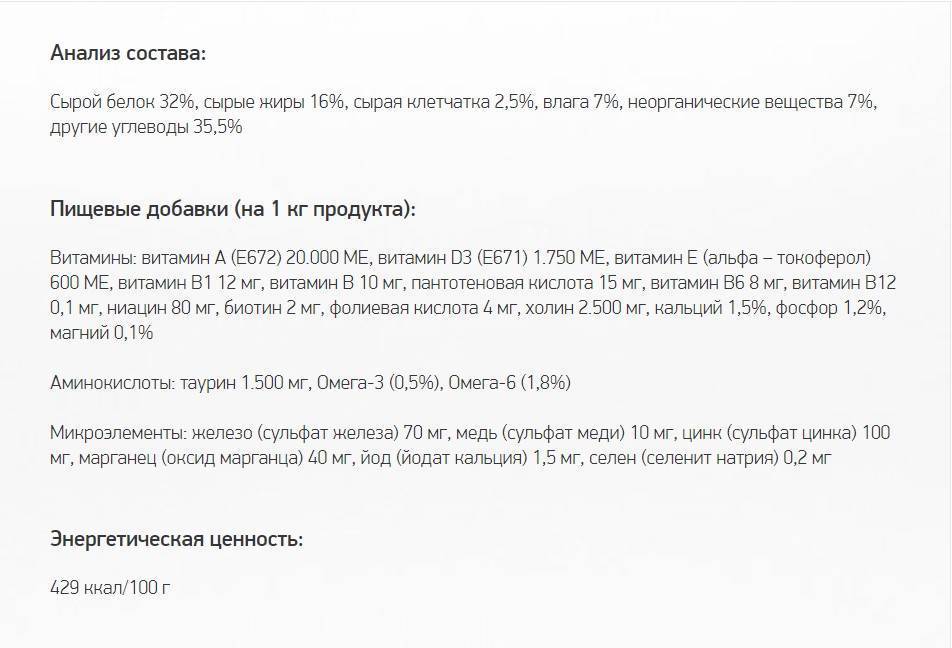952x648 pixels.
Task: Click the 'магний 0,1%' text
Action: point(101,333)
